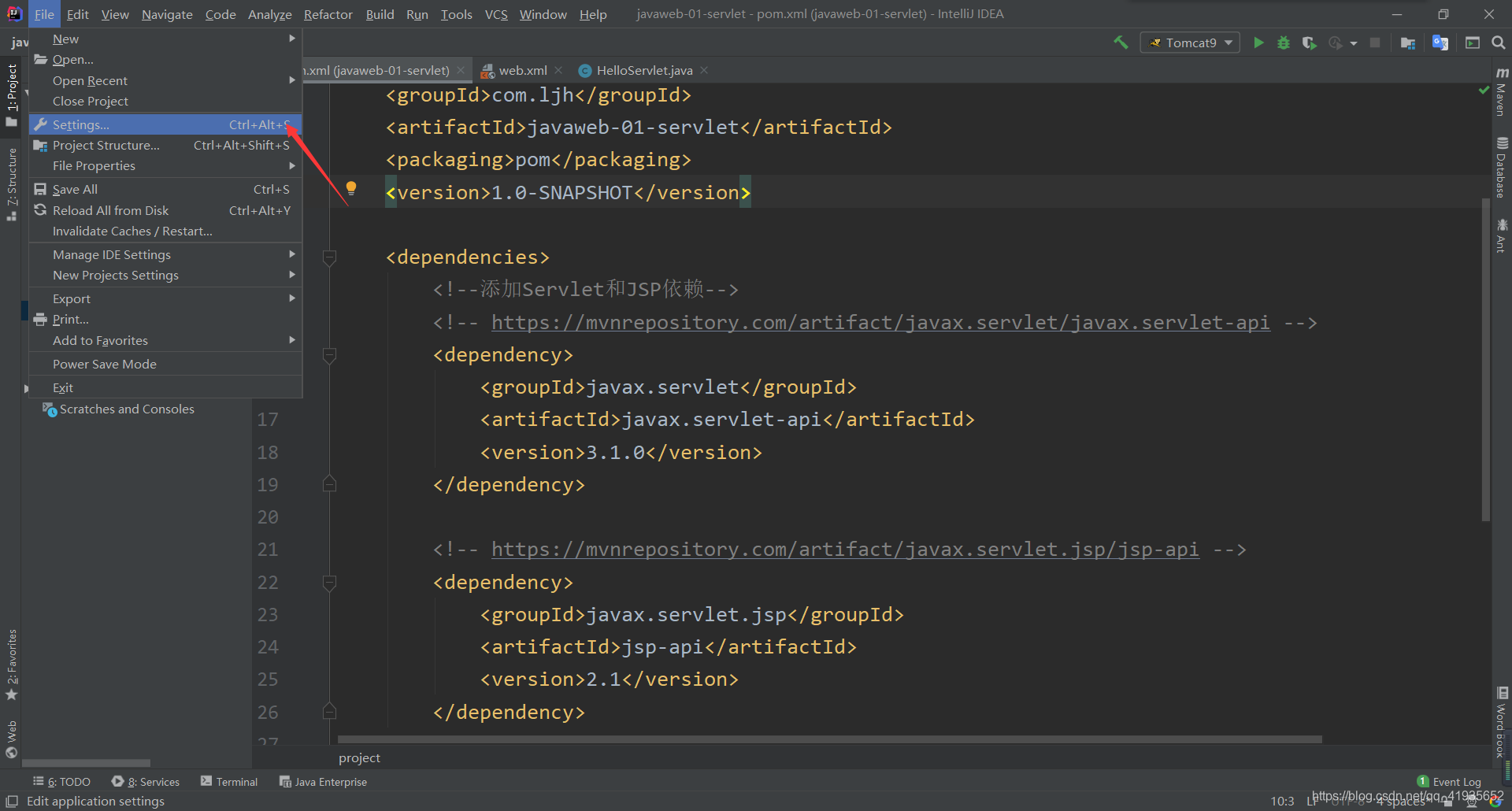The image size is (1512, 811).
Task: Open the javax.servlet-api mvnrepository link
Action: [880, 322]
